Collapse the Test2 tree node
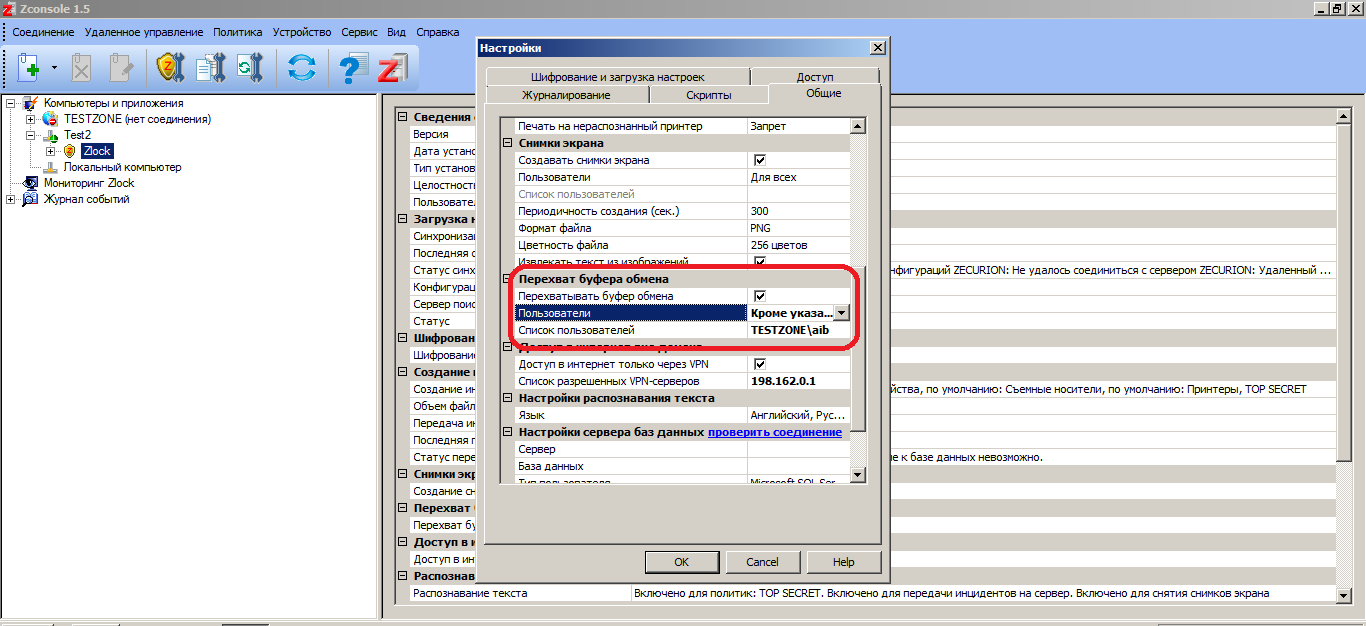 click(x=31, y=135)
